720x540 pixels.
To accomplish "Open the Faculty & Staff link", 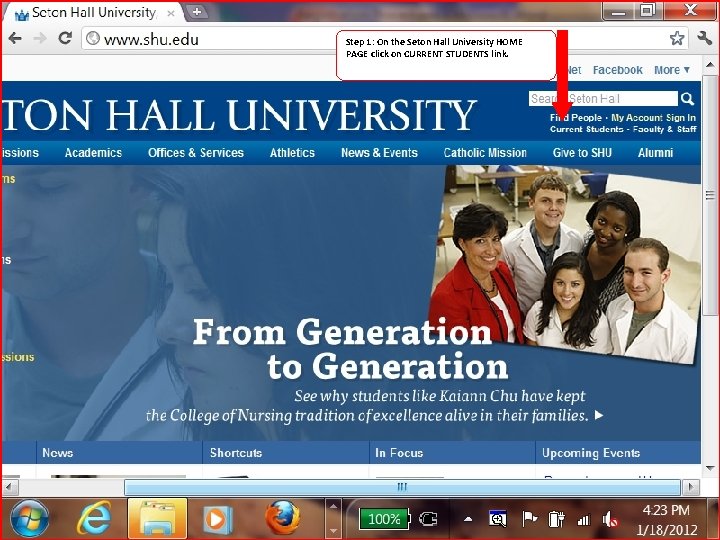I will click(664, 129).
